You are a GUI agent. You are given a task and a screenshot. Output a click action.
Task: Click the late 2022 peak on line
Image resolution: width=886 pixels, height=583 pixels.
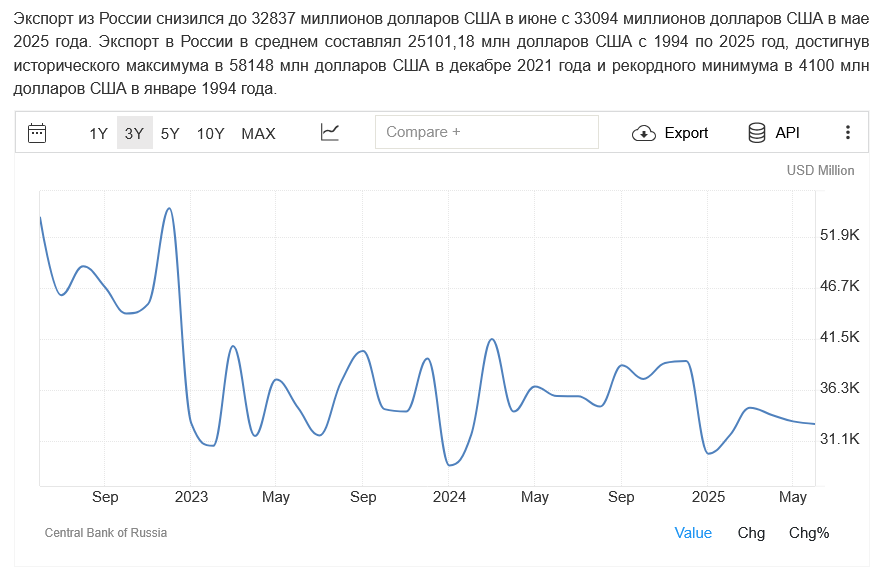(x=169, y=208)
